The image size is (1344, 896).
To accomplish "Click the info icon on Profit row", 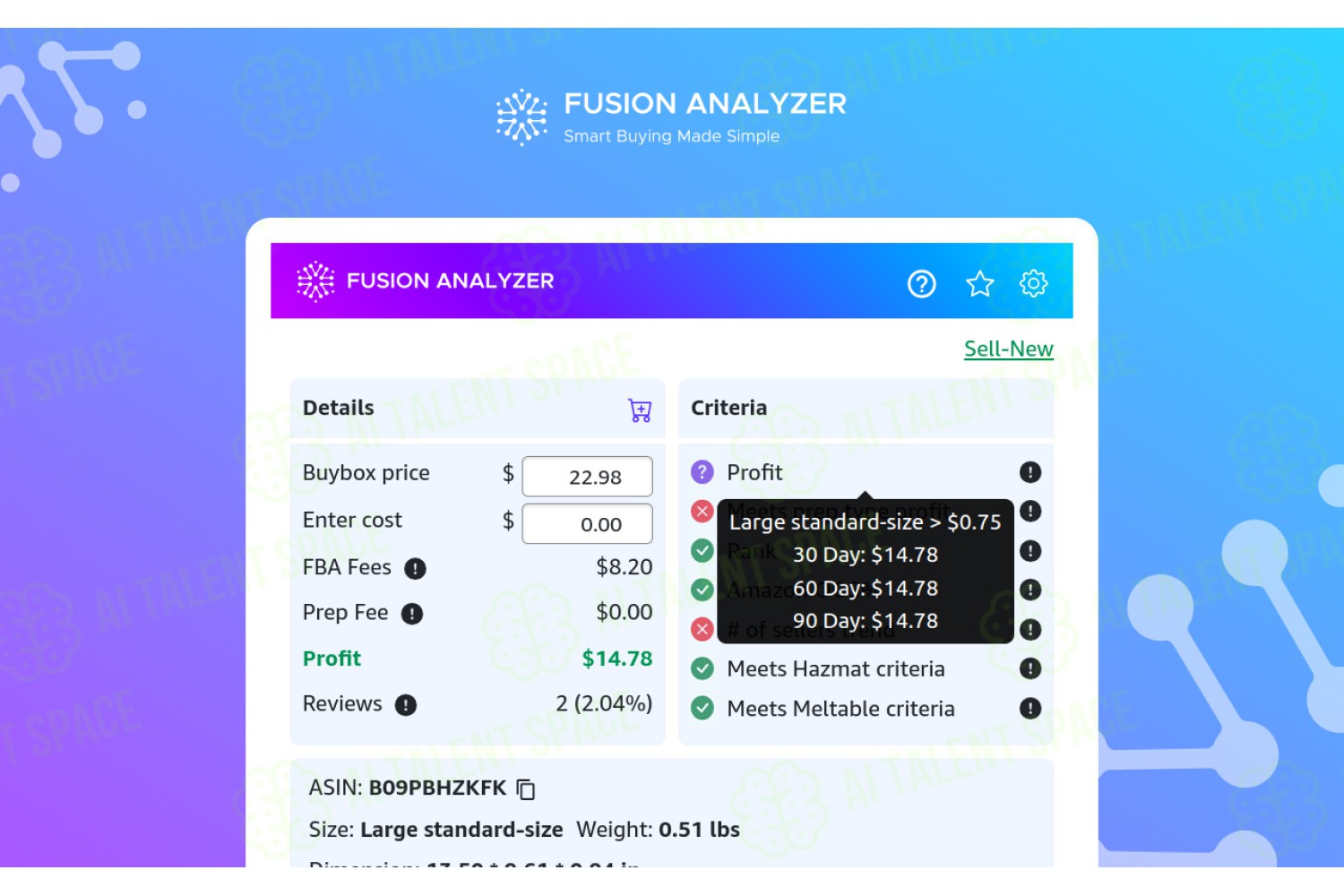I will pos(1030,472).
